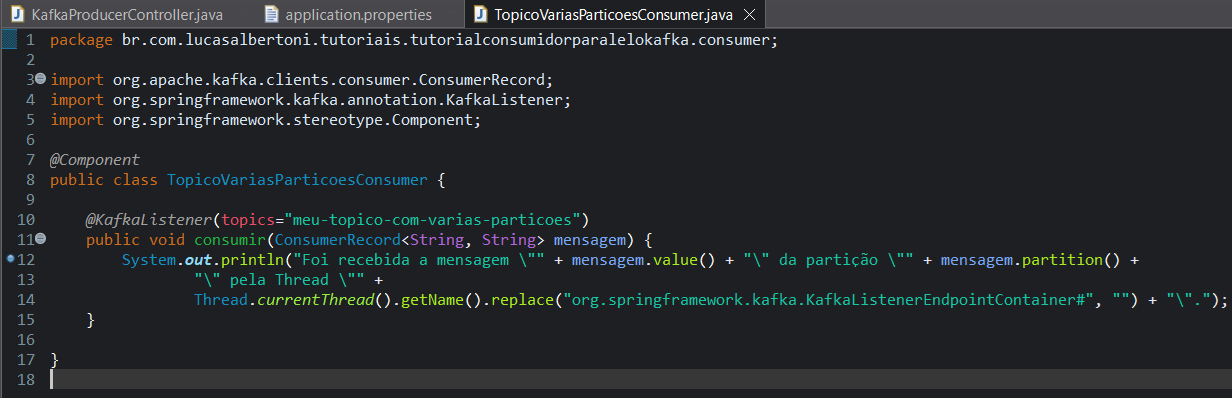This screenshot has width=1232, height=398.
Task: Click the marker beside line 12
Action: pos(10,259)
